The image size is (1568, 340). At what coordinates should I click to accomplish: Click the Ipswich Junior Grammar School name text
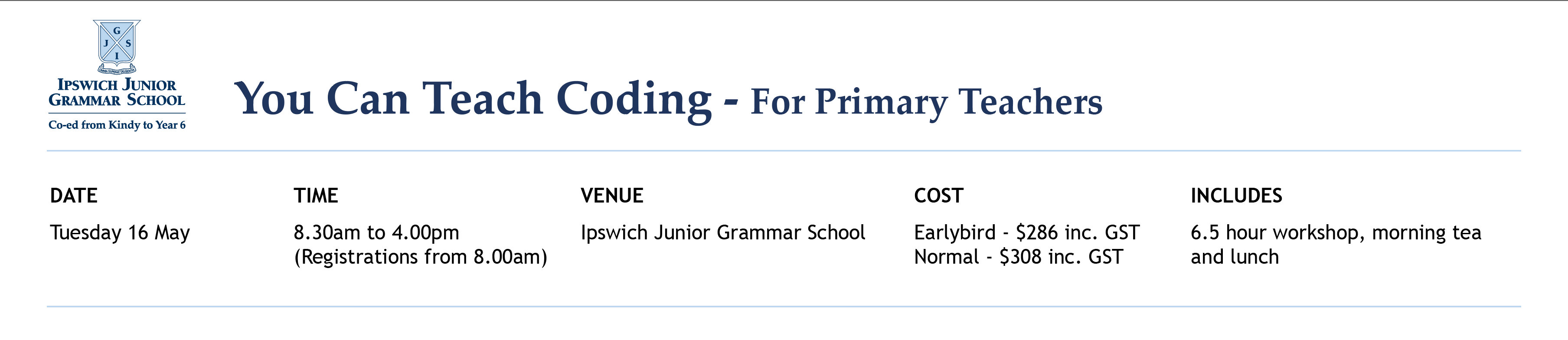tap(117, 92)
